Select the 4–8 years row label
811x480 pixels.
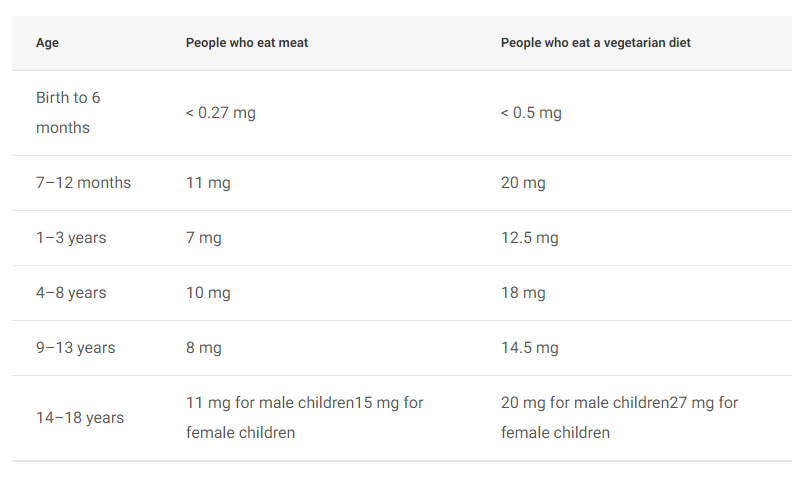click(71, 293)
